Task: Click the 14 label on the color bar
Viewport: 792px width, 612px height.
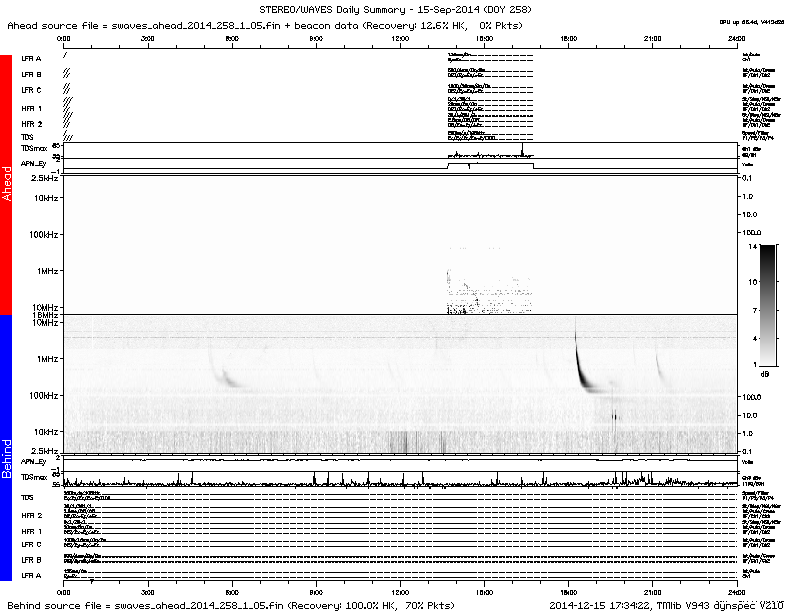Action: (x=753, y=246)
